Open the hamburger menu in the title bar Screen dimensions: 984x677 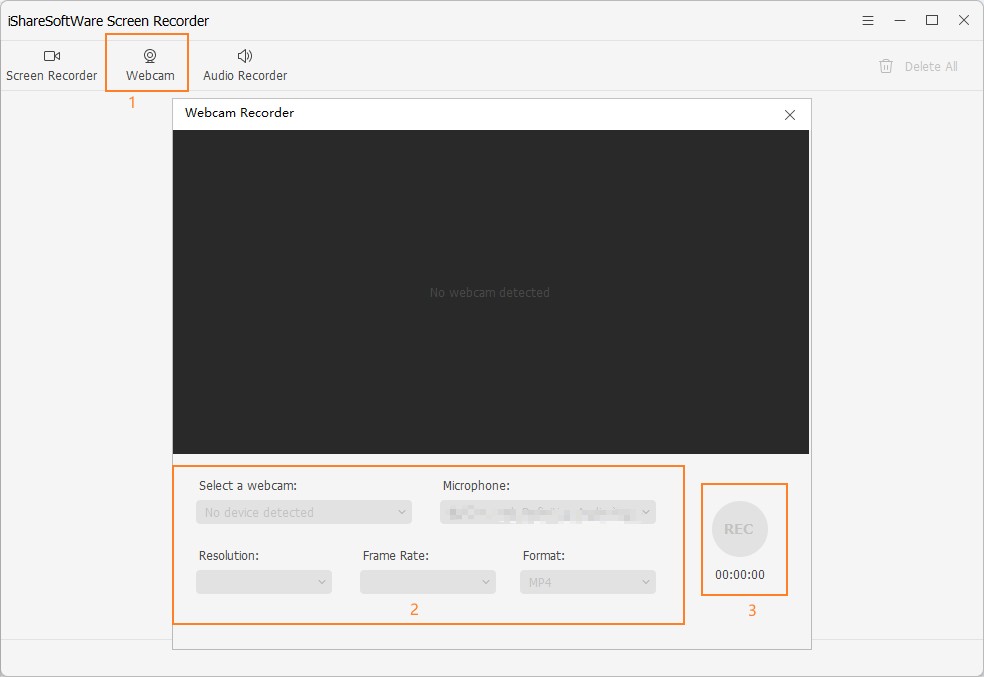(x=868, y=20)
